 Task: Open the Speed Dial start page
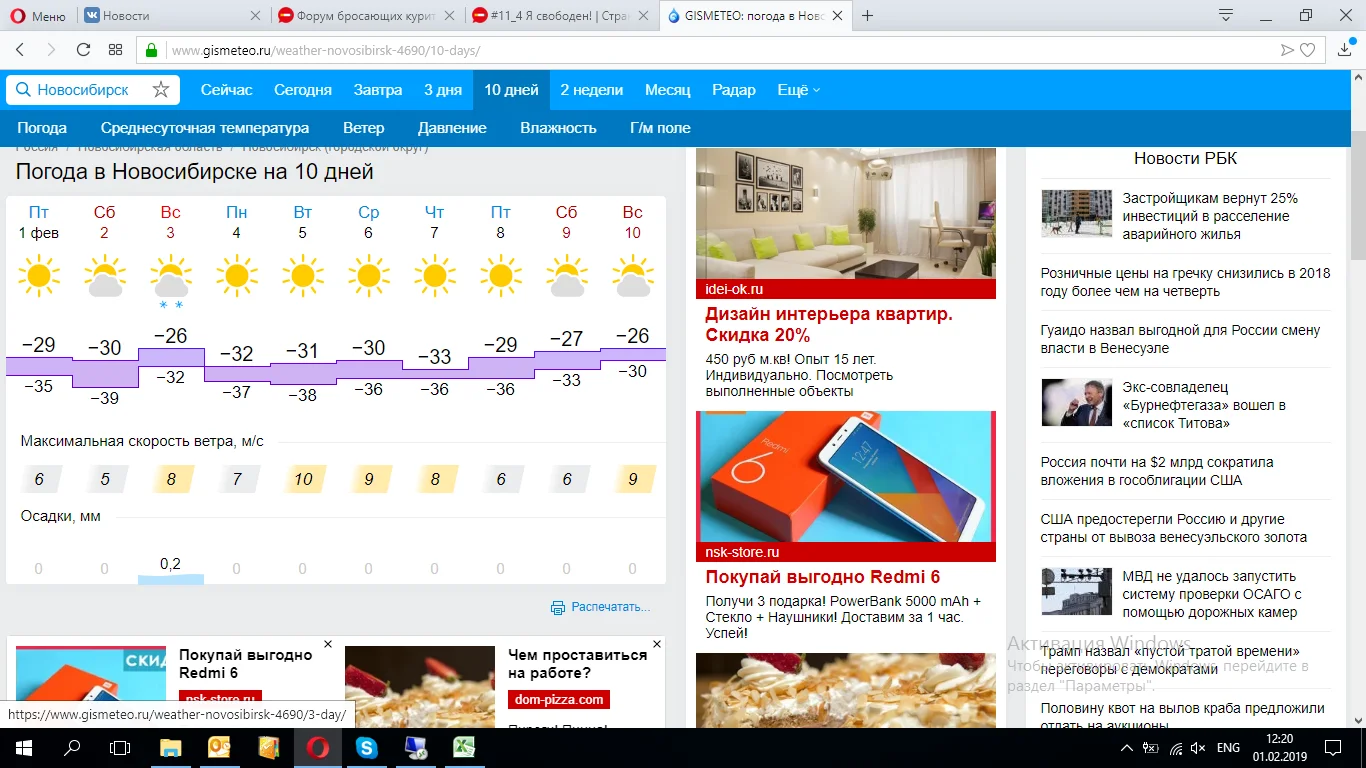point(116,50)
